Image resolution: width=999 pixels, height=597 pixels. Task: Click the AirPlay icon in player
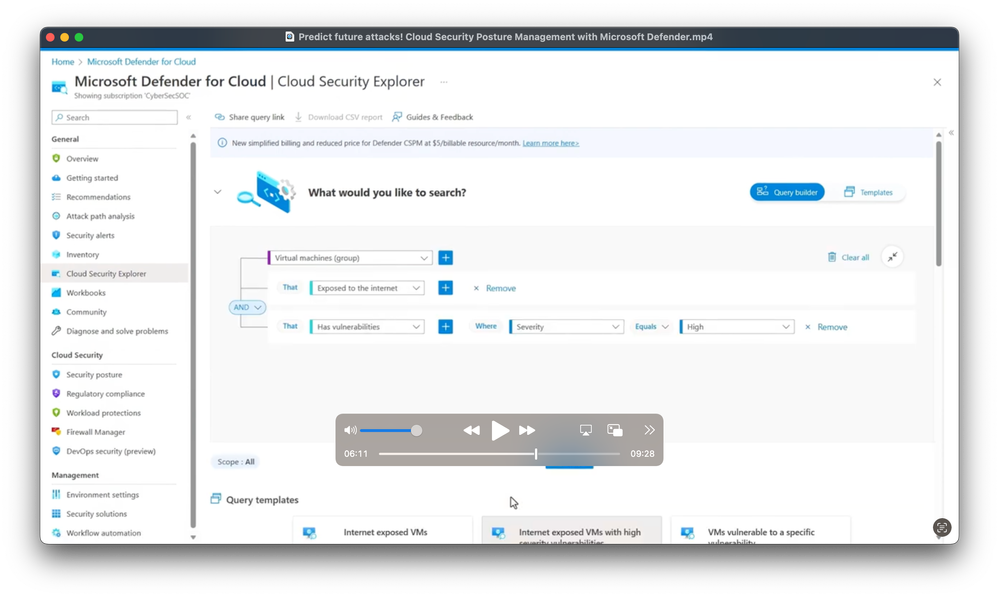[x=586, y=430]
